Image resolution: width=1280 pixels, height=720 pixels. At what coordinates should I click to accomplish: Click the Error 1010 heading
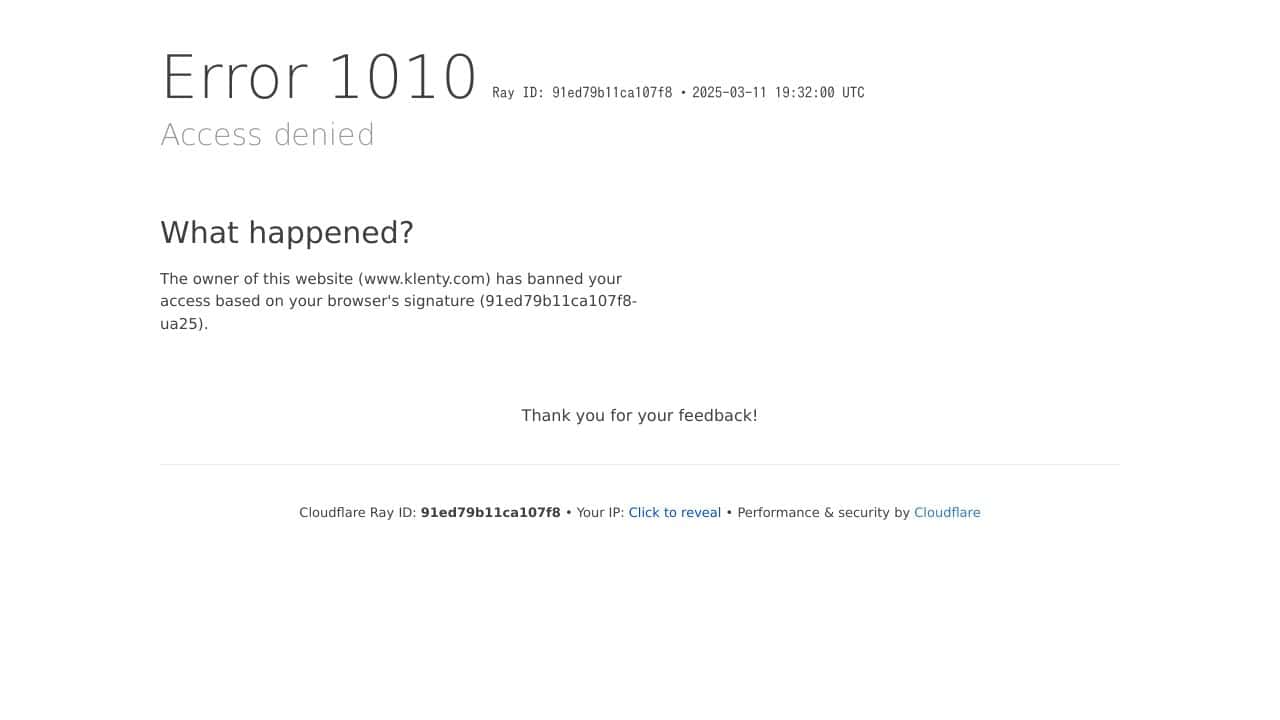click(x=319, y=77)
